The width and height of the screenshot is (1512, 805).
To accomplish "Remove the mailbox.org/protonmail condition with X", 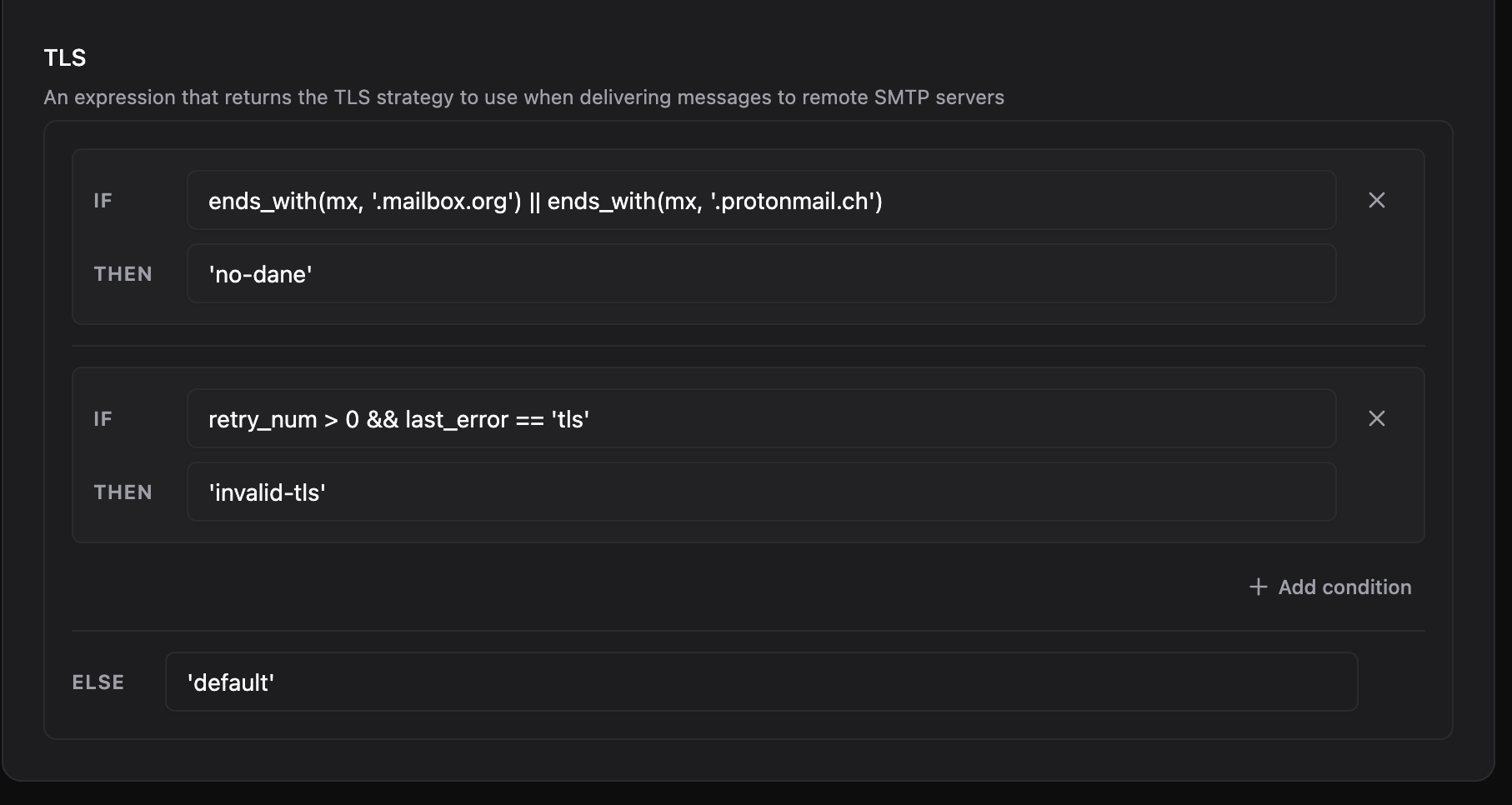I will pos(1376,200).
